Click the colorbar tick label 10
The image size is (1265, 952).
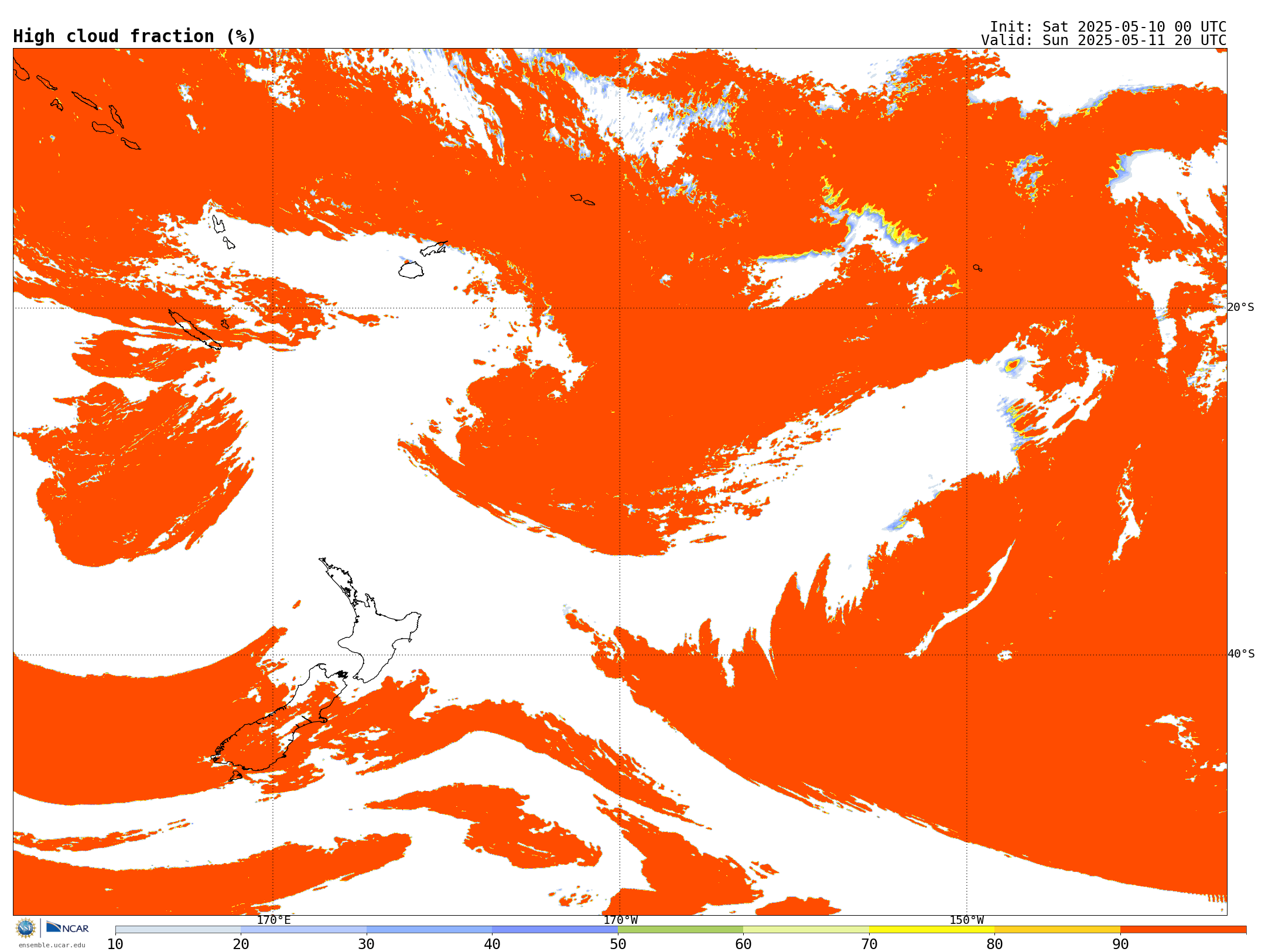coord(115,944)
